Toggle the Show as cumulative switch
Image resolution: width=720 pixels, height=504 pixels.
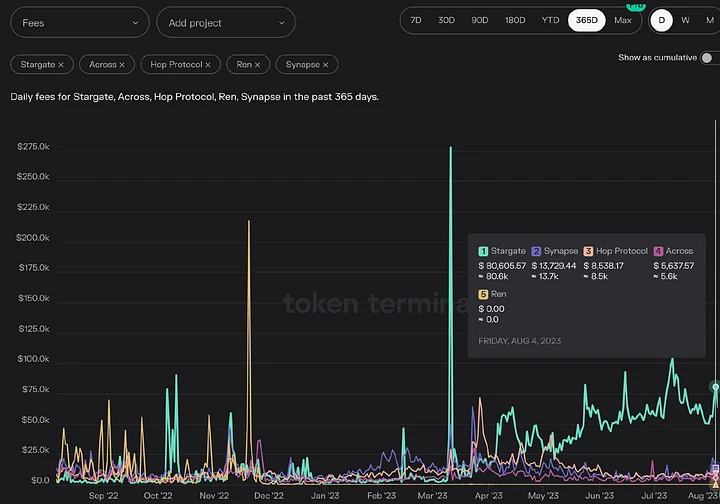point(709,58)
